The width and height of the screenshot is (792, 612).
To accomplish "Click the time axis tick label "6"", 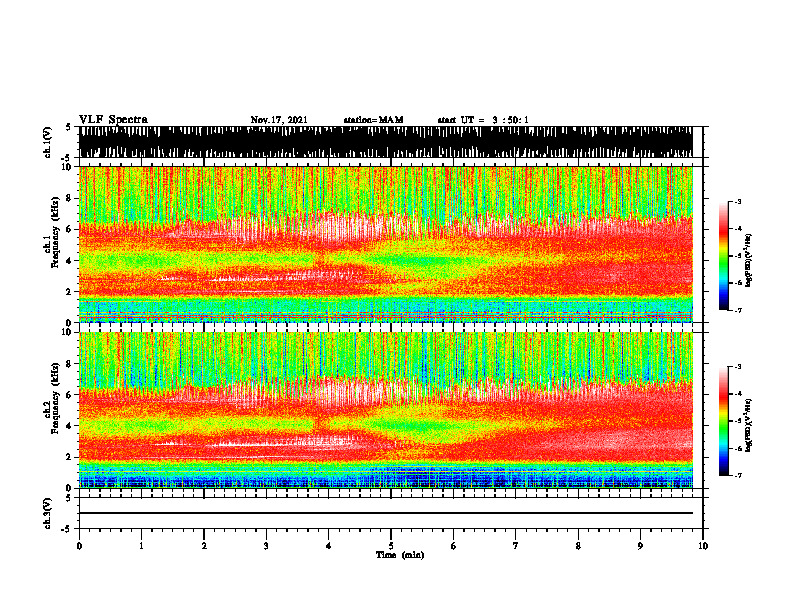I will click(x=454, y=546).
